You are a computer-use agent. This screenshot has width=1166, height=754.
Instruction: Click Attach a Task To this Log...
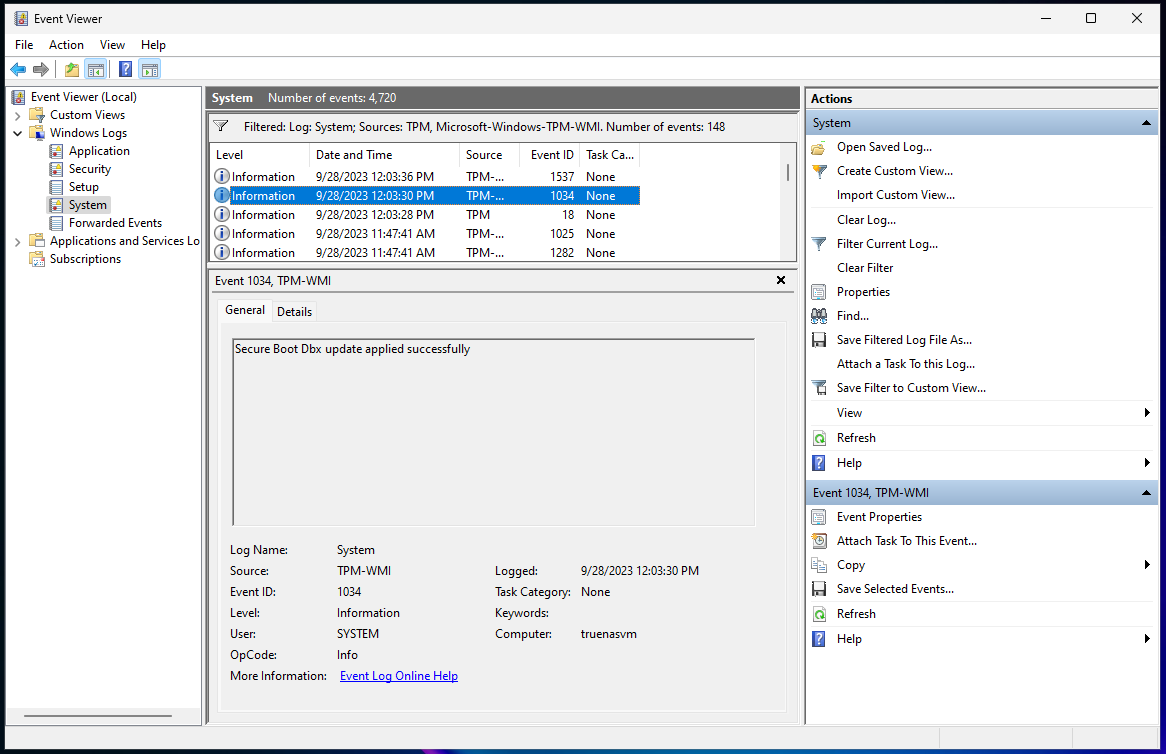[906, 364]
